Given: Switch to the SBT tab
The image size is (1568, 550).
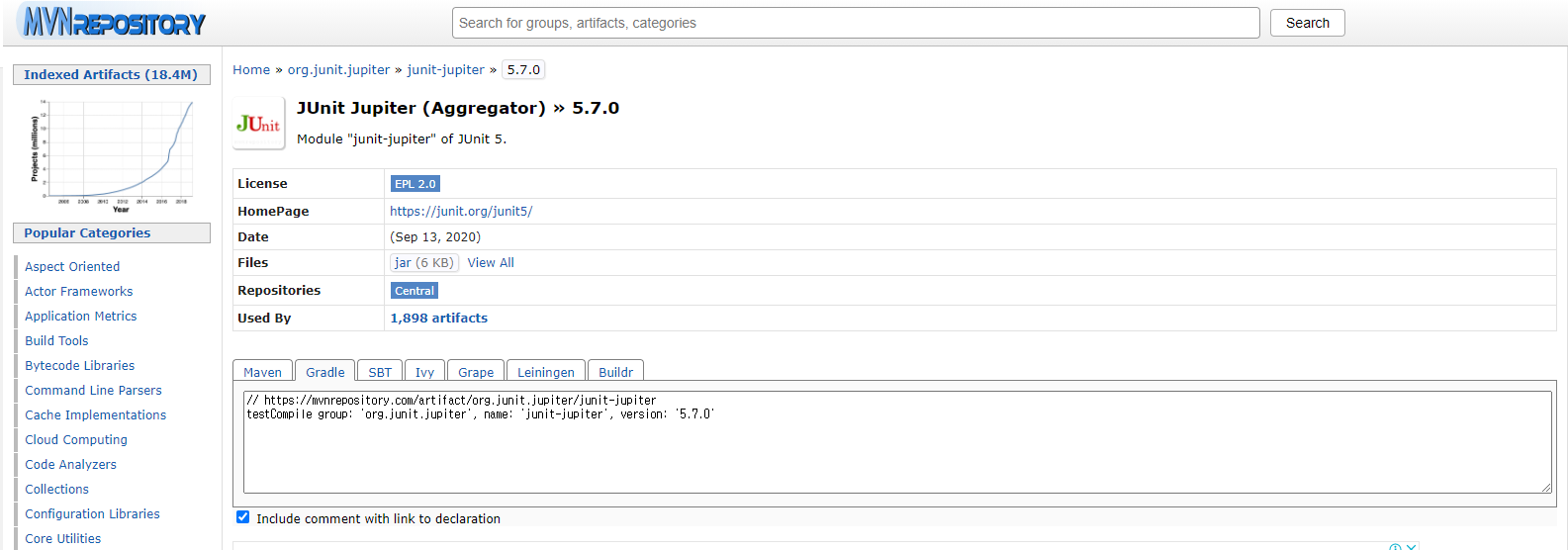Looking at the screenshot, I should 380,371.
